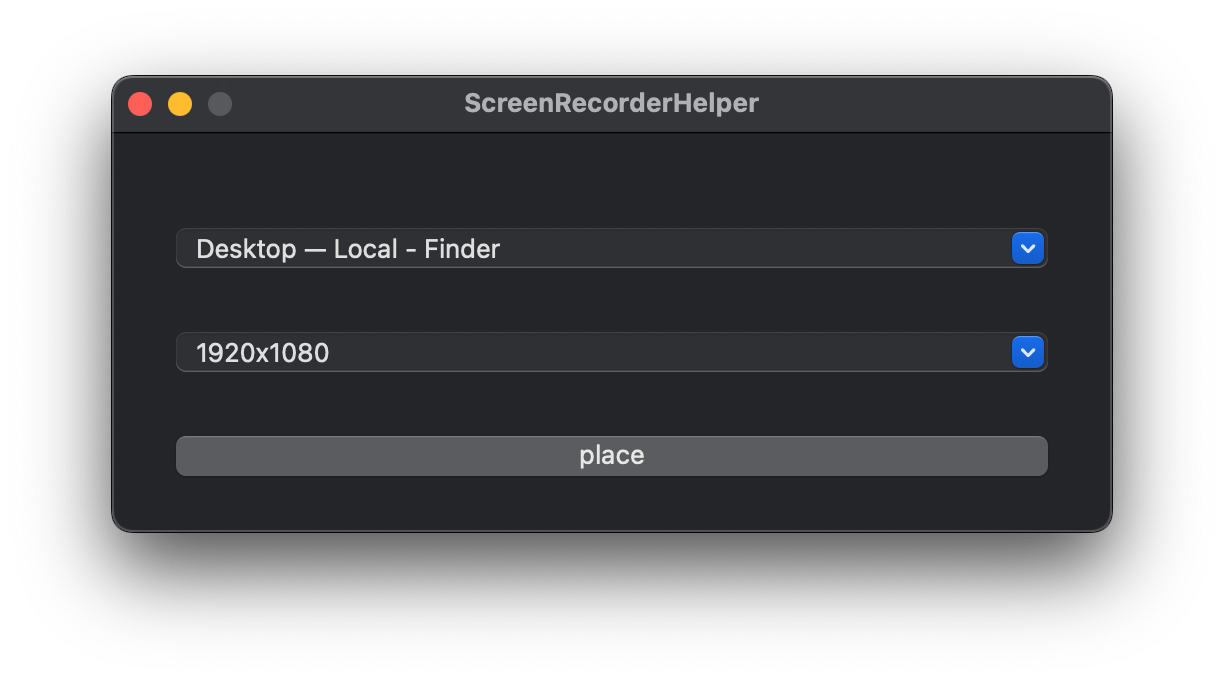Show window choices via the top blue arrow icon
This screenshot has width=1224, height=680.
[1028, 248]
